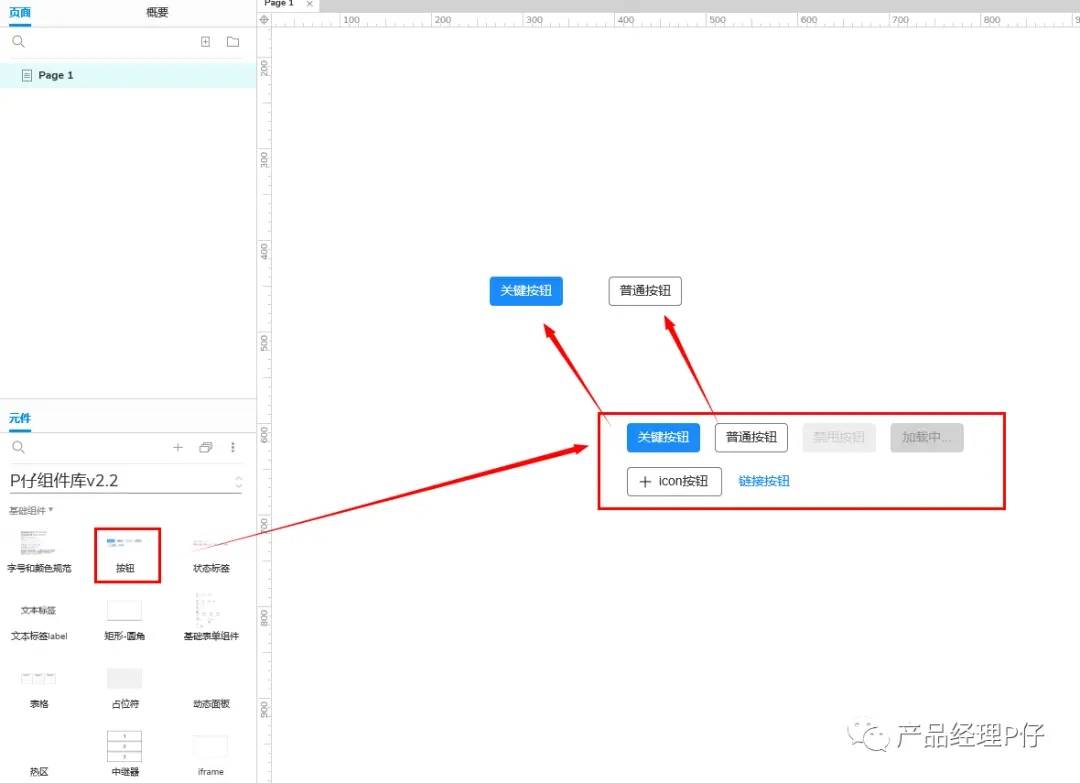The image size is (1080, 783).
Task: Select the 页面 tab
Action: point(20,12)
